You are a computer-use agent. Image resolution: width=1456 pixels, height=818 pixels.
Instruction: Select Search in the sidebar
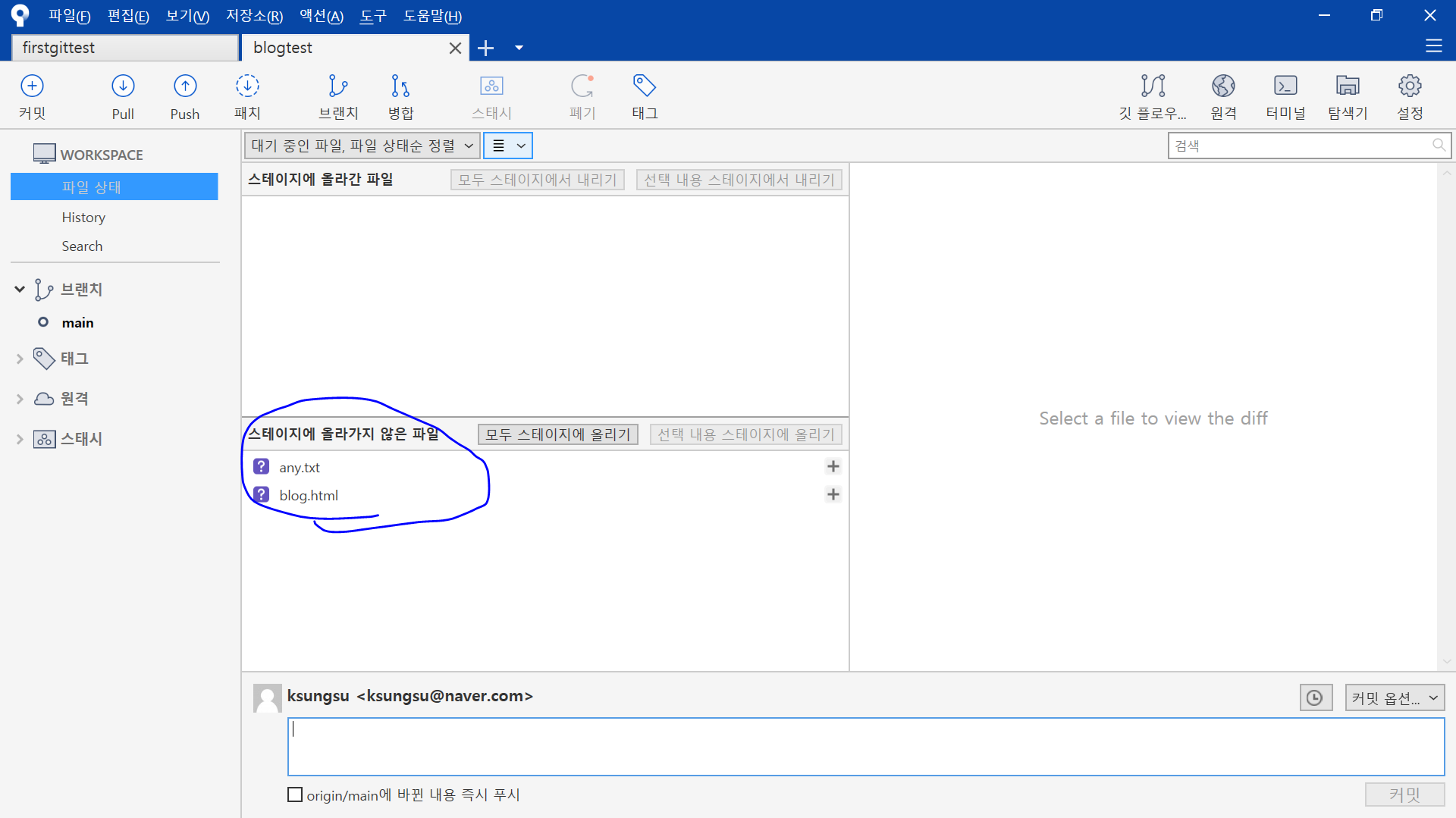(82, 246)
